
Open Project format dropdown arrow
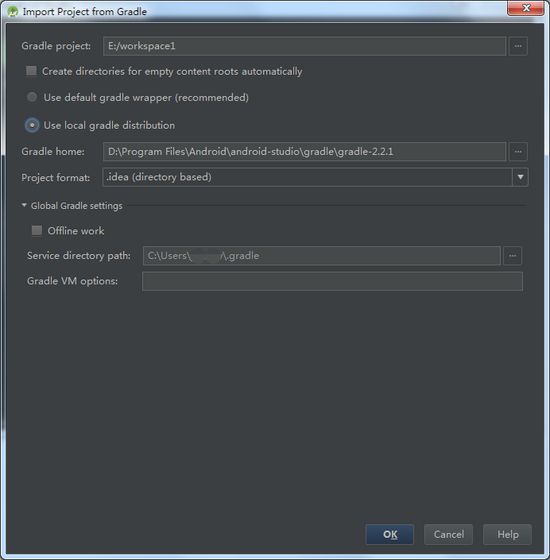tap(520, 177)
